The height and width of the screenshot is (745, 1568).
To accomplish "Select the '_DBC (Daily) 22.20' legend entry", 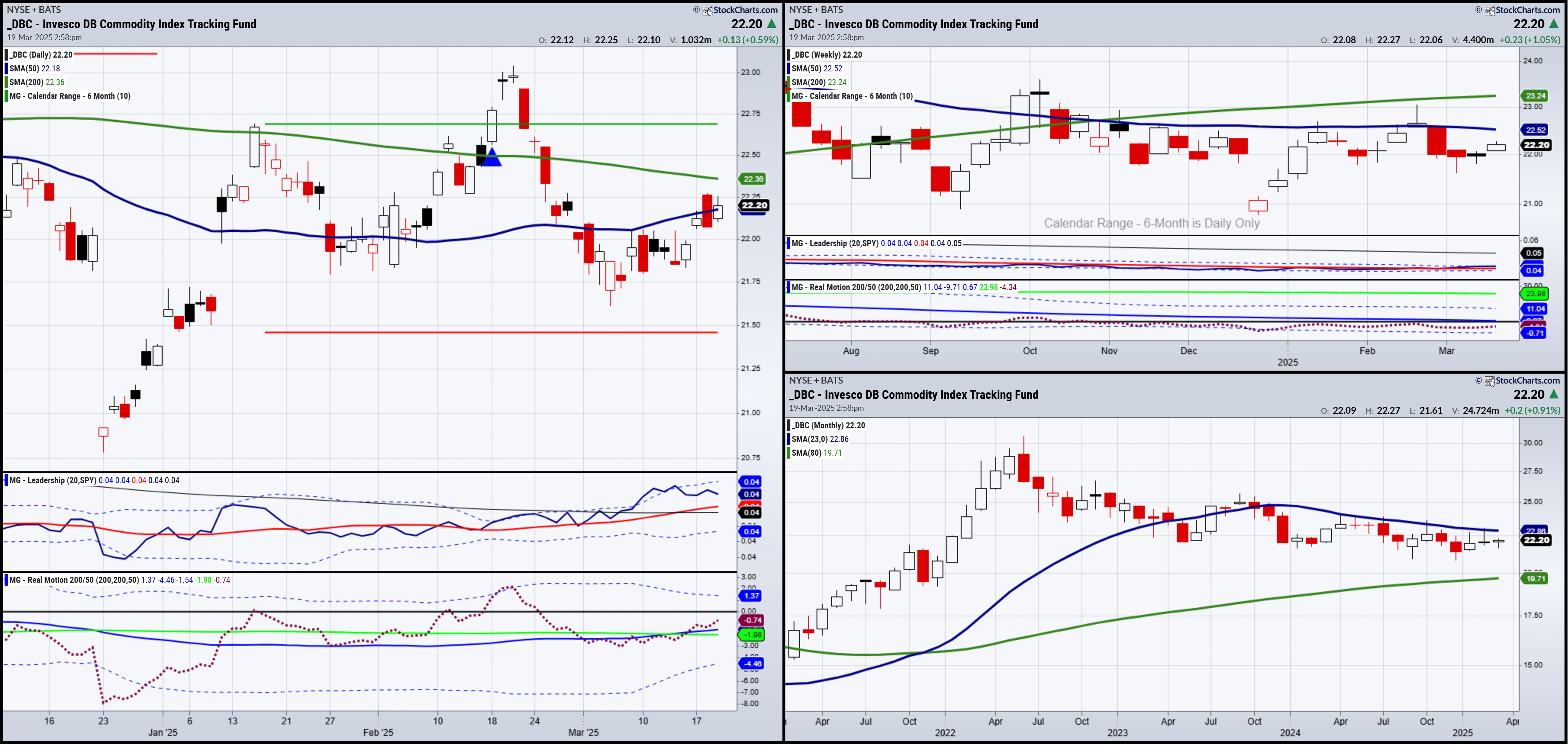I will [x=41, y=55].
